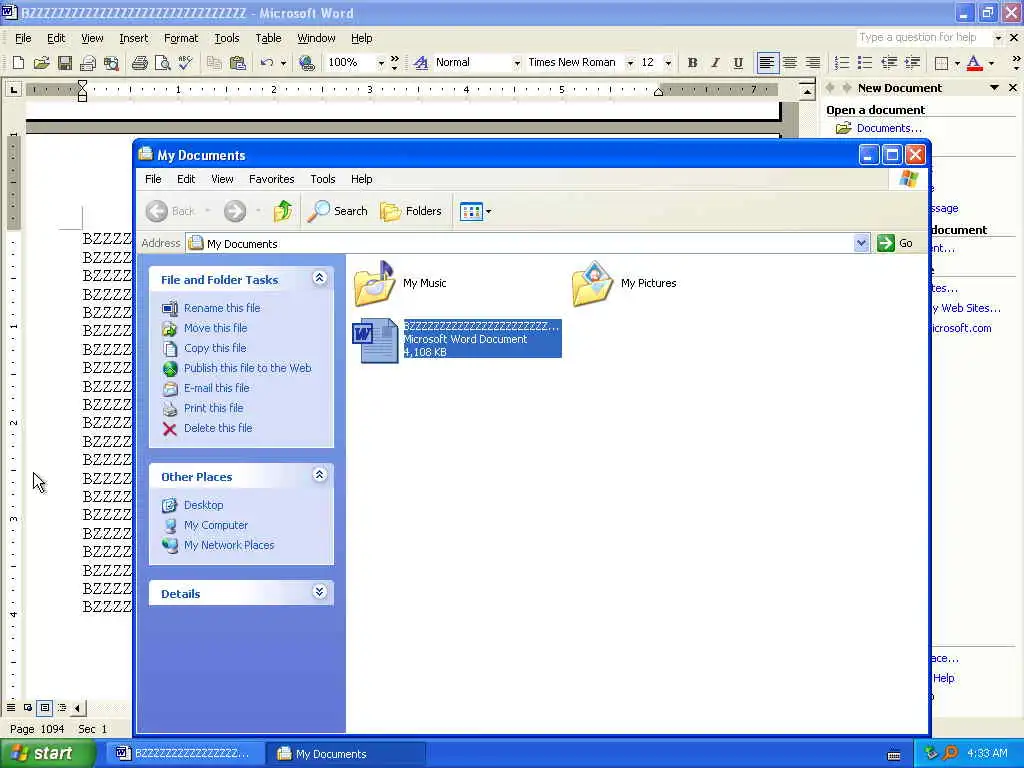Set Align Right paragraph alignment
The height and width of the screenshot is (768, 1024).
point(813,63)
